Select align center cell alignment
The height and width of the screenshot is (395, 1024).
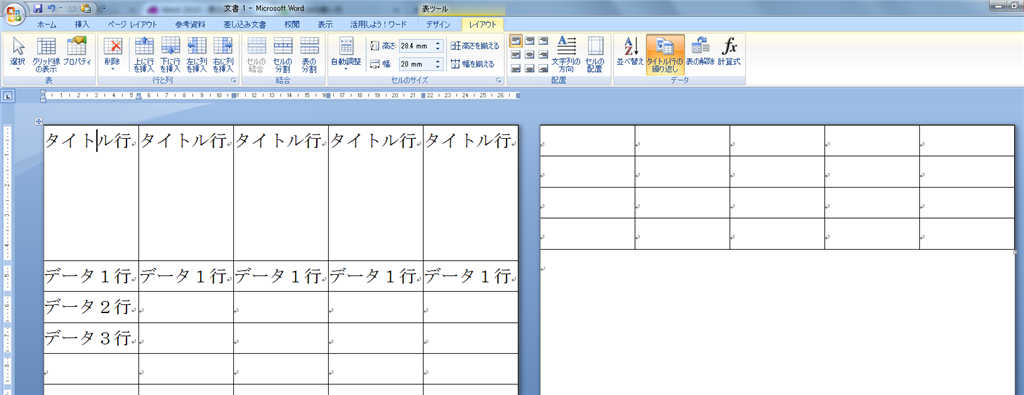point(530,55)
